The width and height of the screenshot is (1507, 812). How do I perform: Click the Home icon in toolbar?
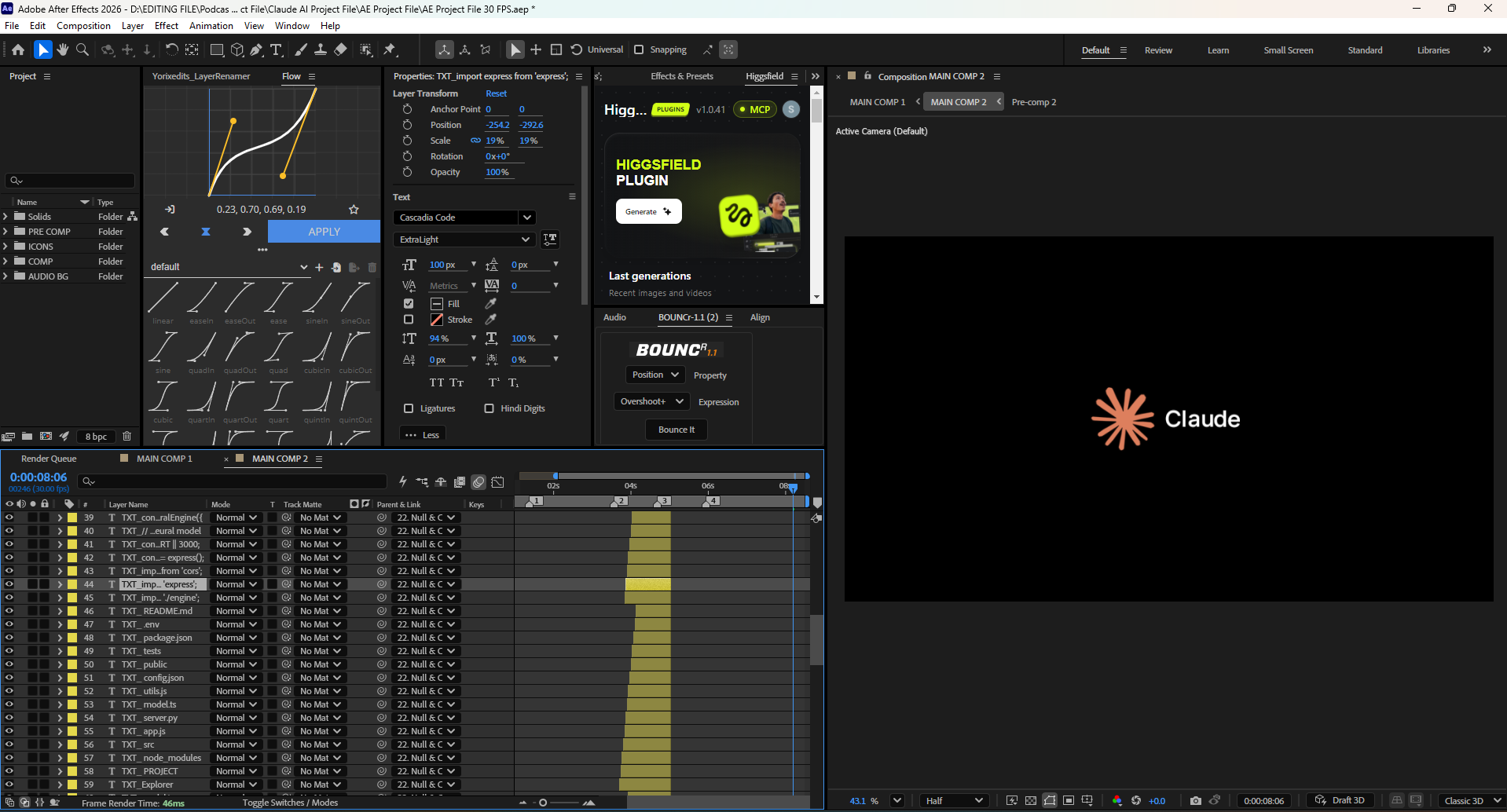[18, 49]
